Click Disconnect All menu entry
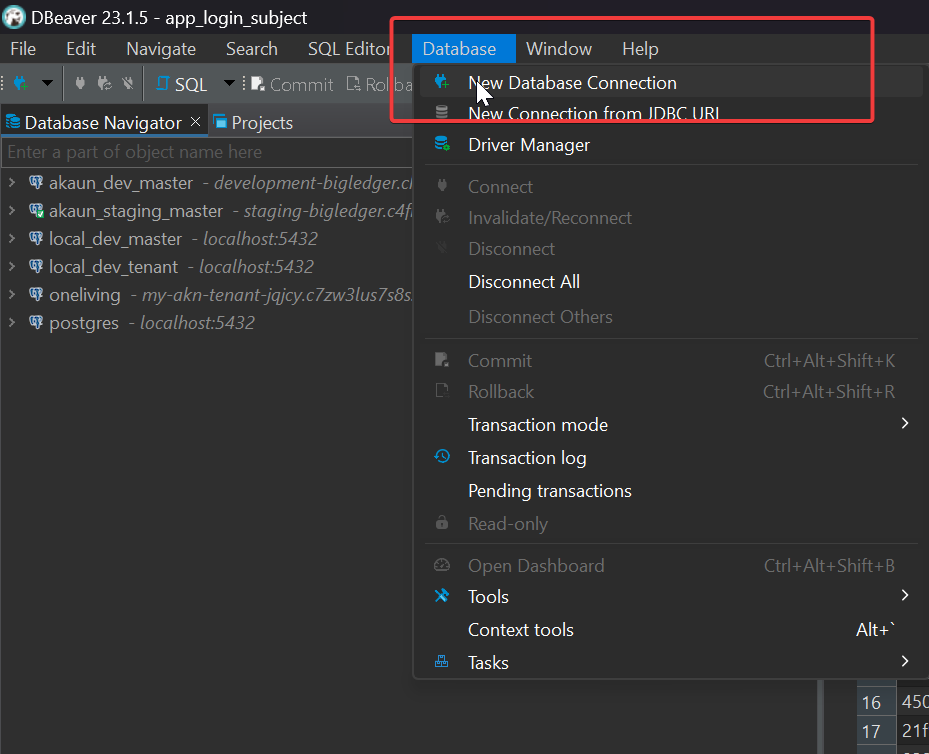Viewport: 929px width, 754px height. pos(524,282)
